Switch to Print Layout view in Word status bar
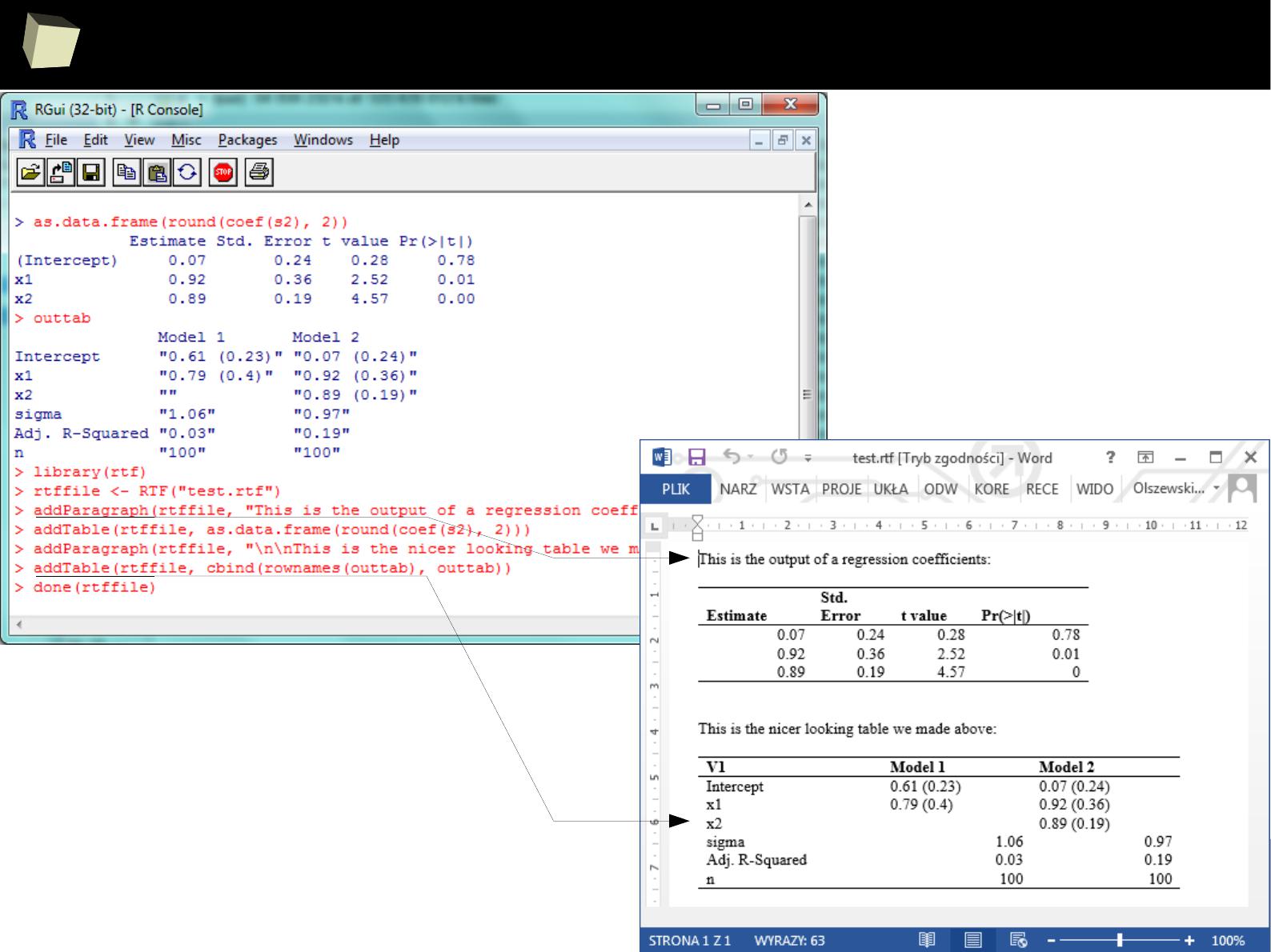The width and height of the screenshot is (1271, 952). point(973,940)
